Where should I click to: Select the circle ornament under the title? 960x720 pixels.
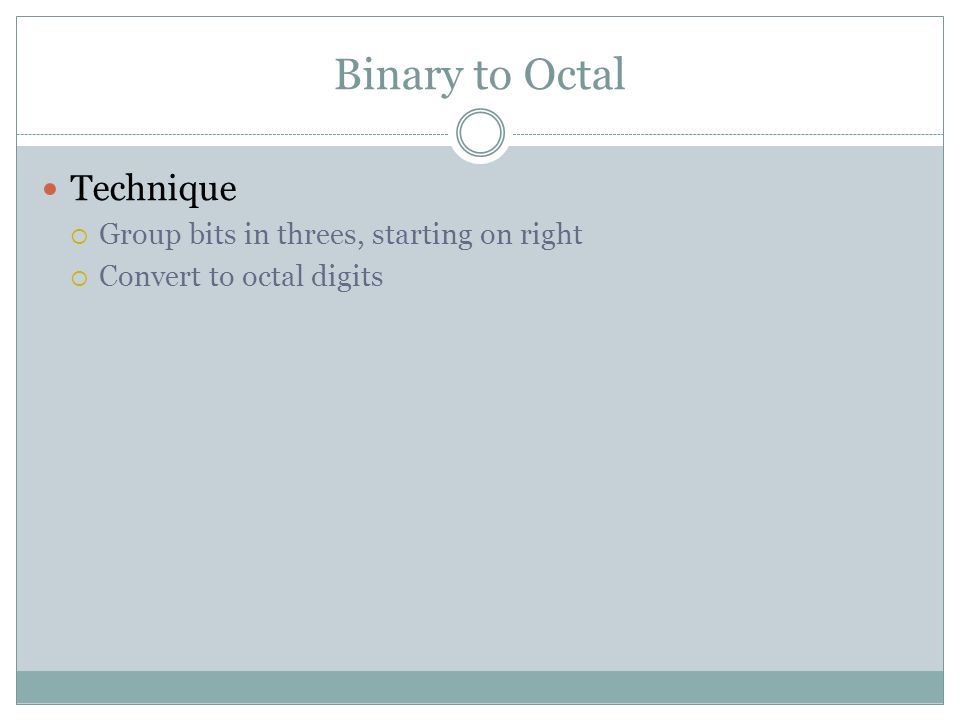[x=481, y=133]
